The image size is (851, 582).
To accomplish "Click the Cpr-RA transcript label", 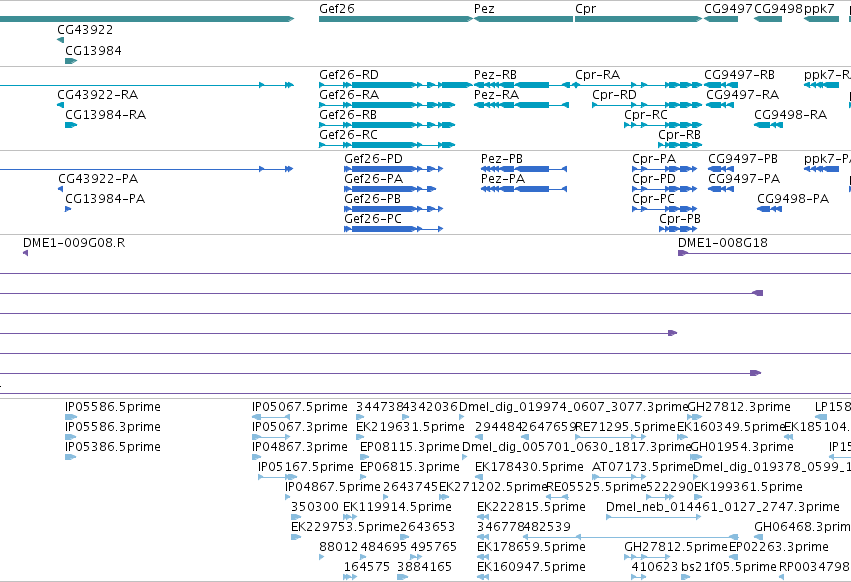I will click(x=598, y=75).
